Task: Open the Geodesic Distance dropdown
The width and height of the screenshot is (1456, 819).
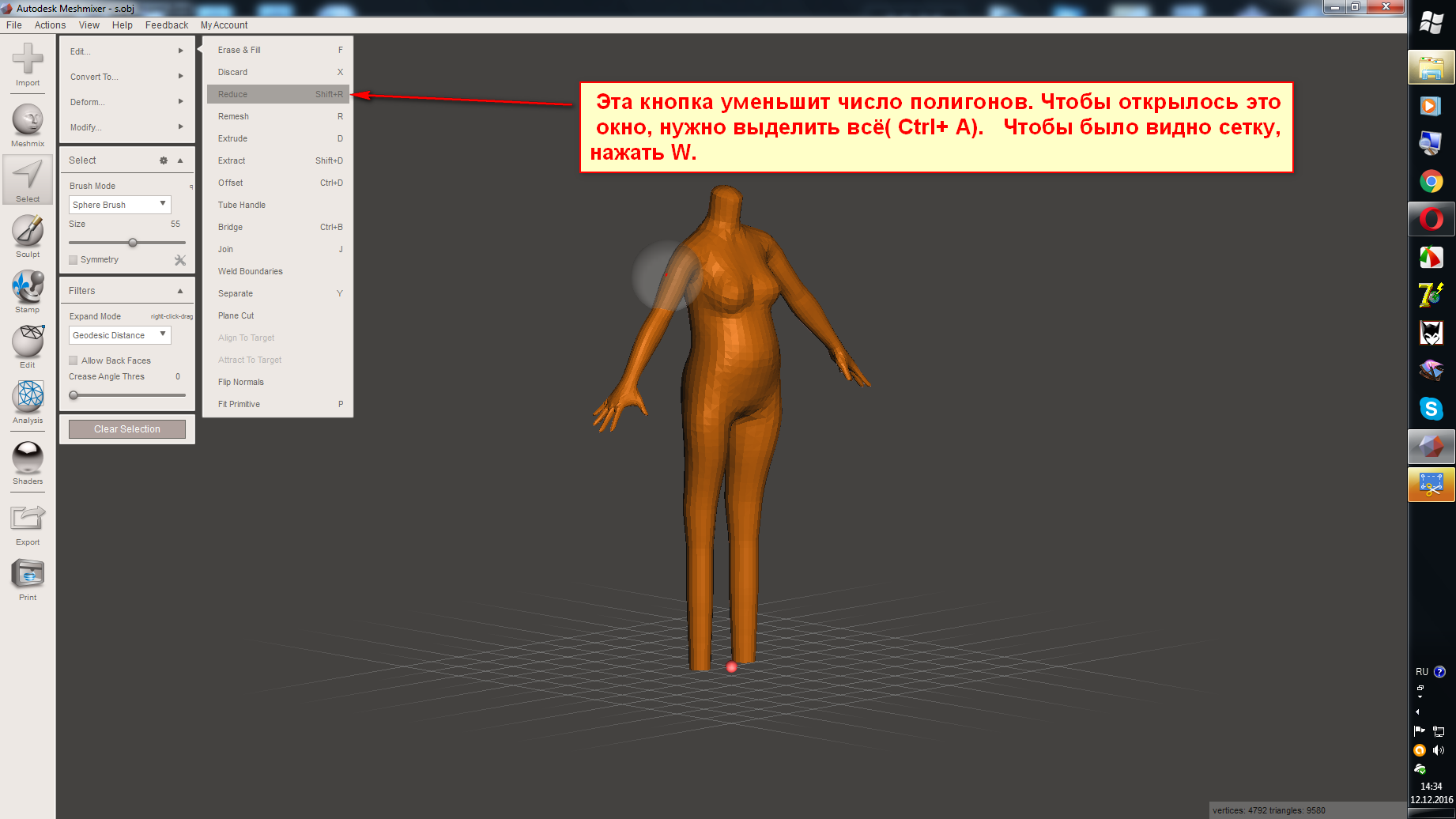Action: click(120, 335)
